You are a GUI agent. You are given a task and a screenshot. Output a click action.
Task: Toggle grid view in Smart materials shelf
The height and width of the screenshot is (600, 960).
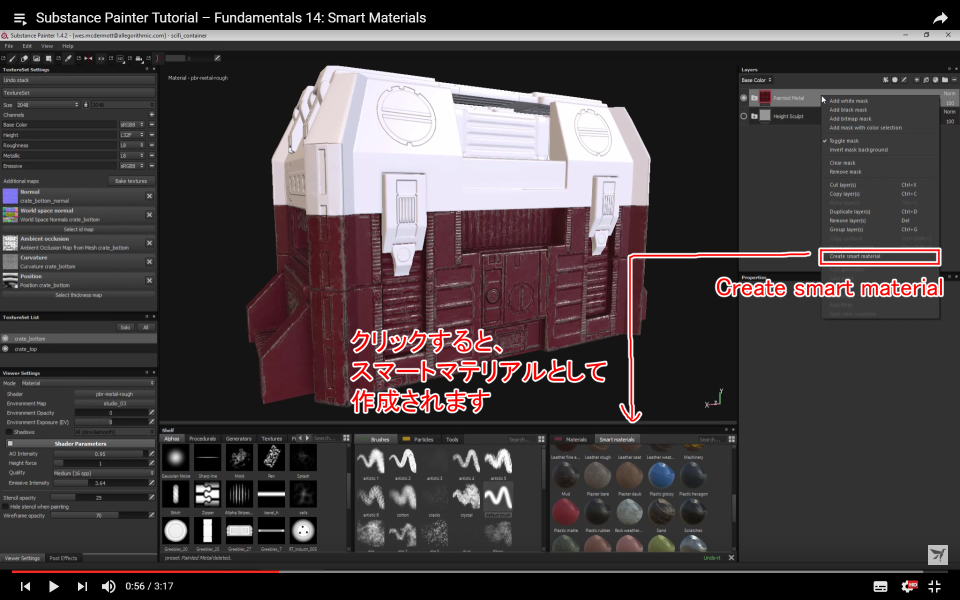732,439
